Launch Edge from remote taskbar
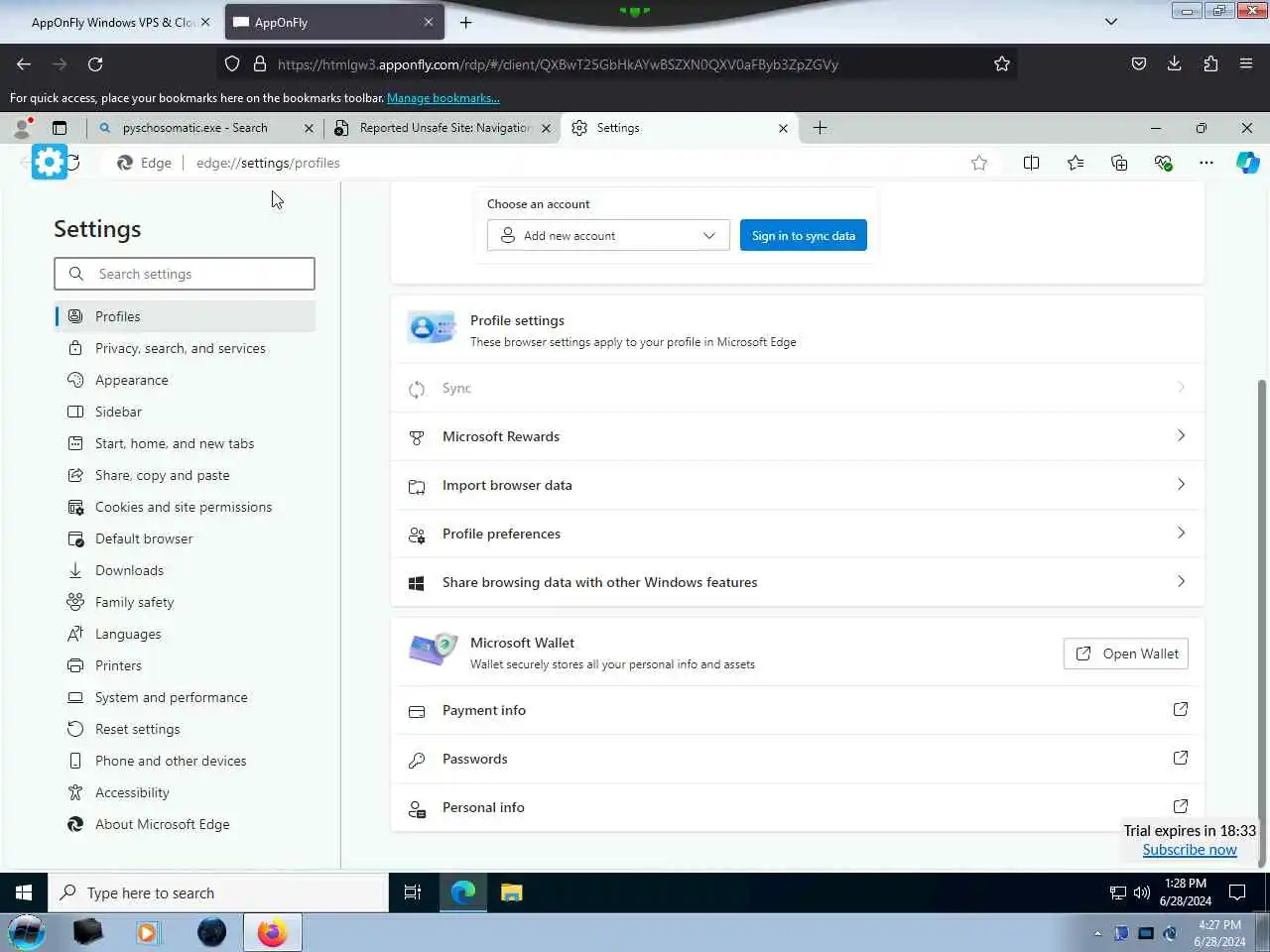 (462, 892)
